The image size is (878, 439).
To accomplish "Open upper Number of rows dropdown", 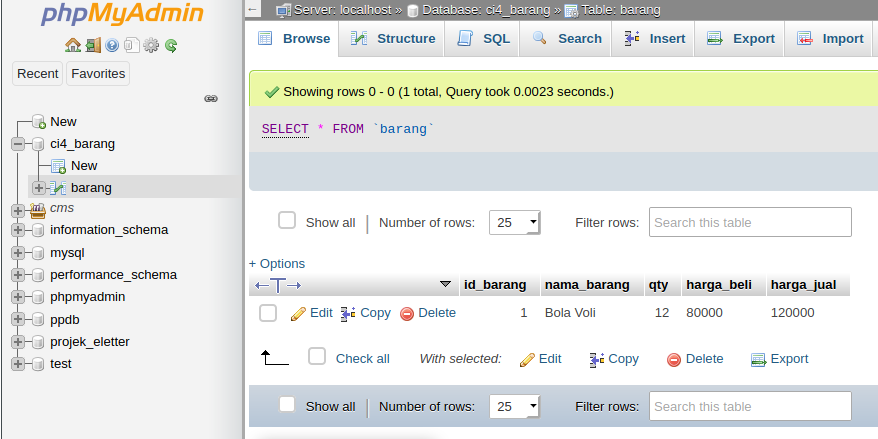I will (515, 222).
